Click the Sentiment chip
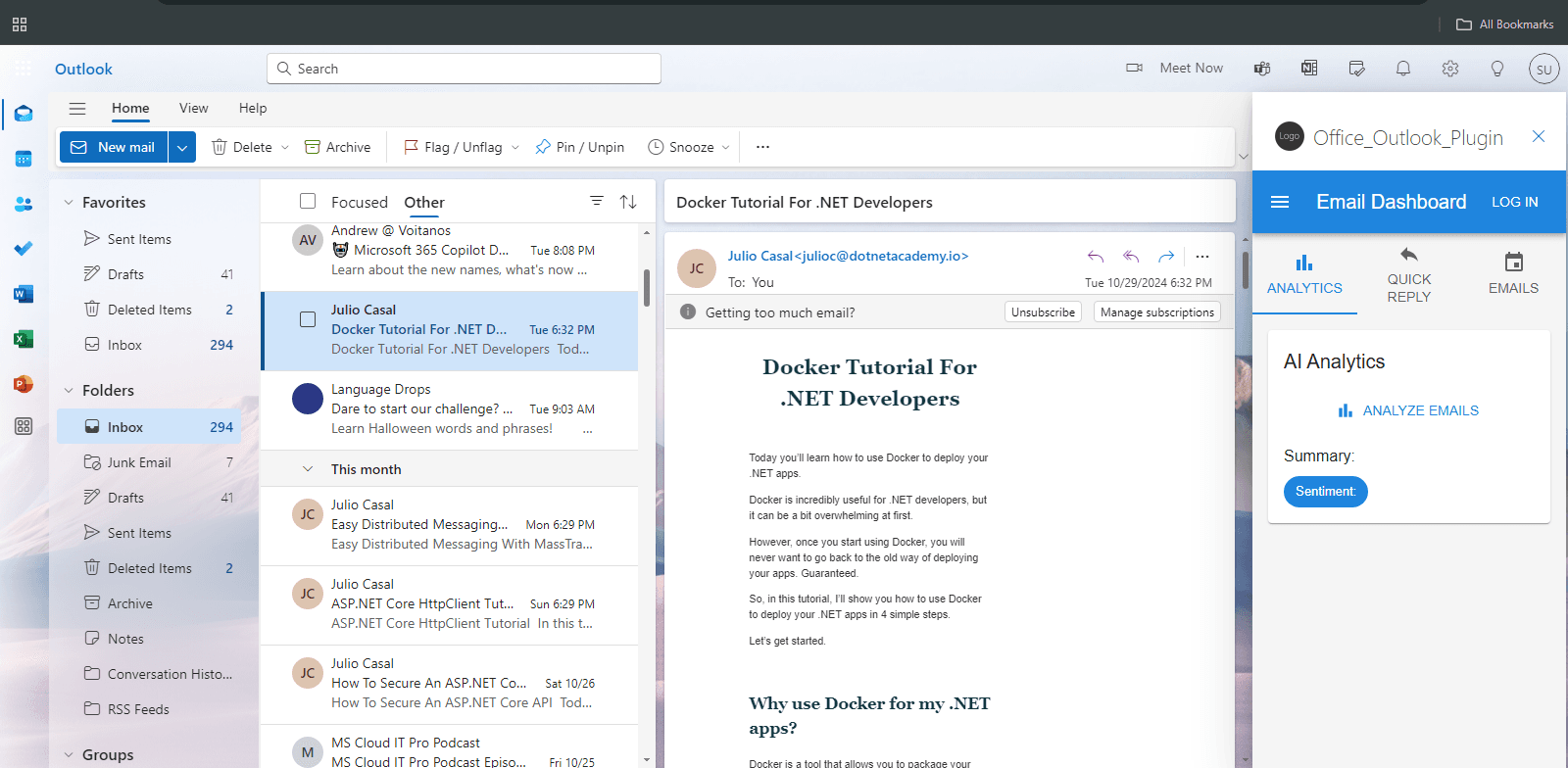 tap(1326, 492)
